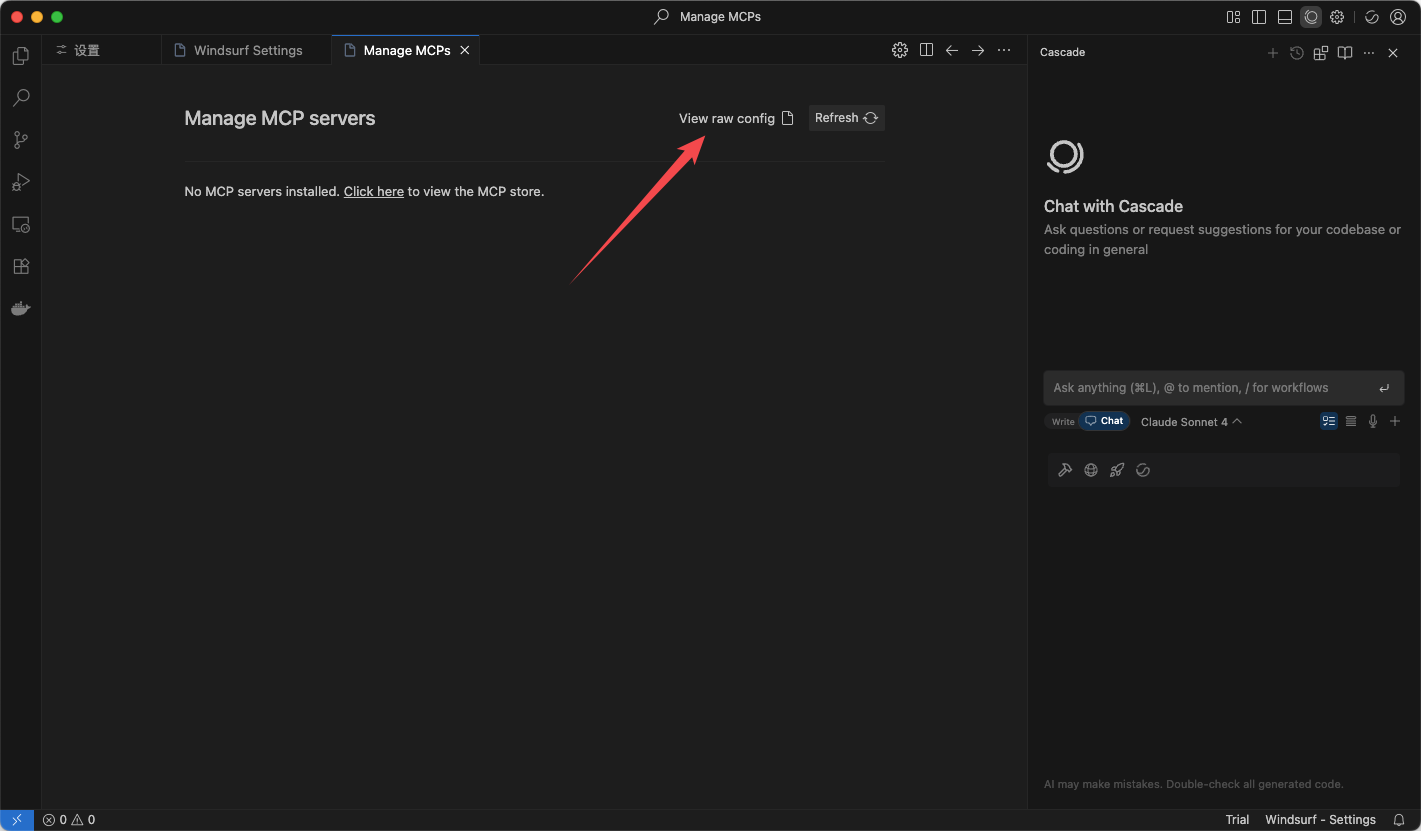Toggle the Cascade panel from title bar
Image resolution: width=1421 pixels, height=831 pixels.
click(x=1311, y=17)
